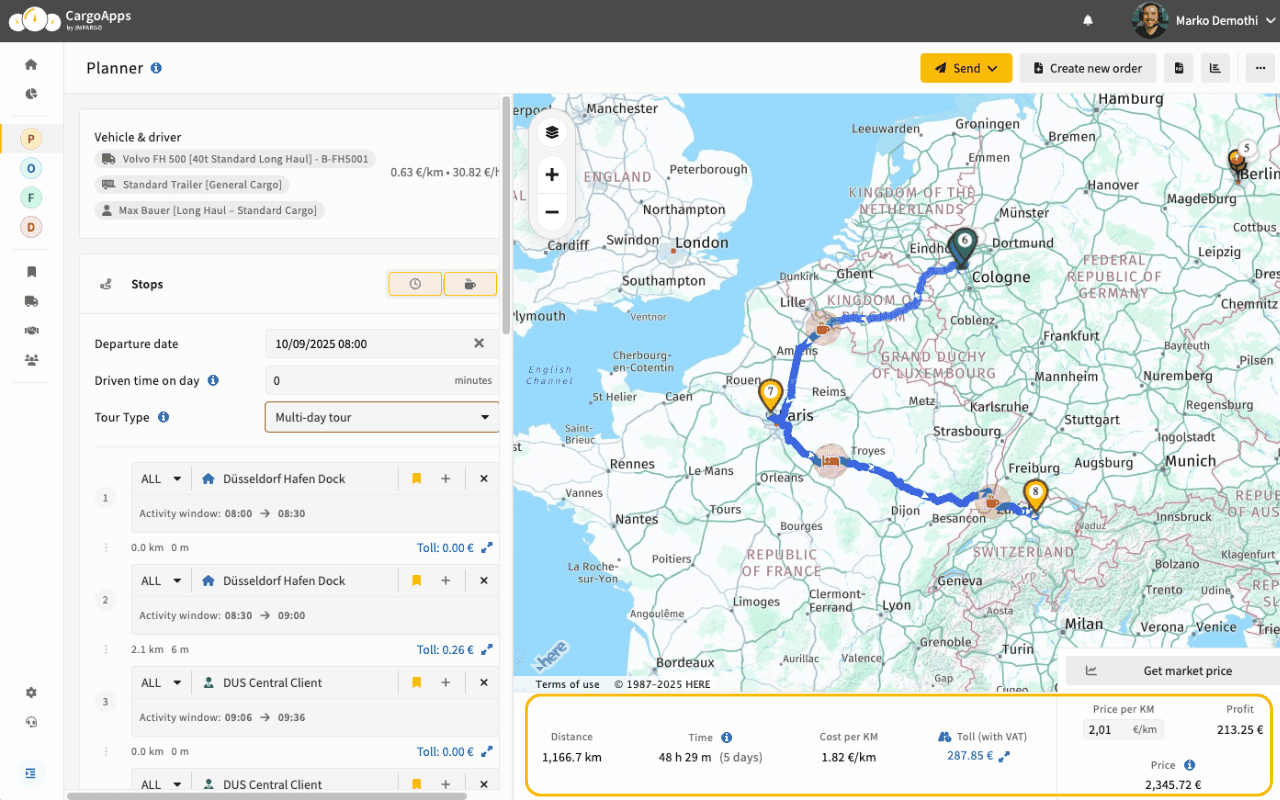Screen dimensions: 1280x800
Task: Click the Create new order button
Action: pyautogui.click(x=1088, y=67)
